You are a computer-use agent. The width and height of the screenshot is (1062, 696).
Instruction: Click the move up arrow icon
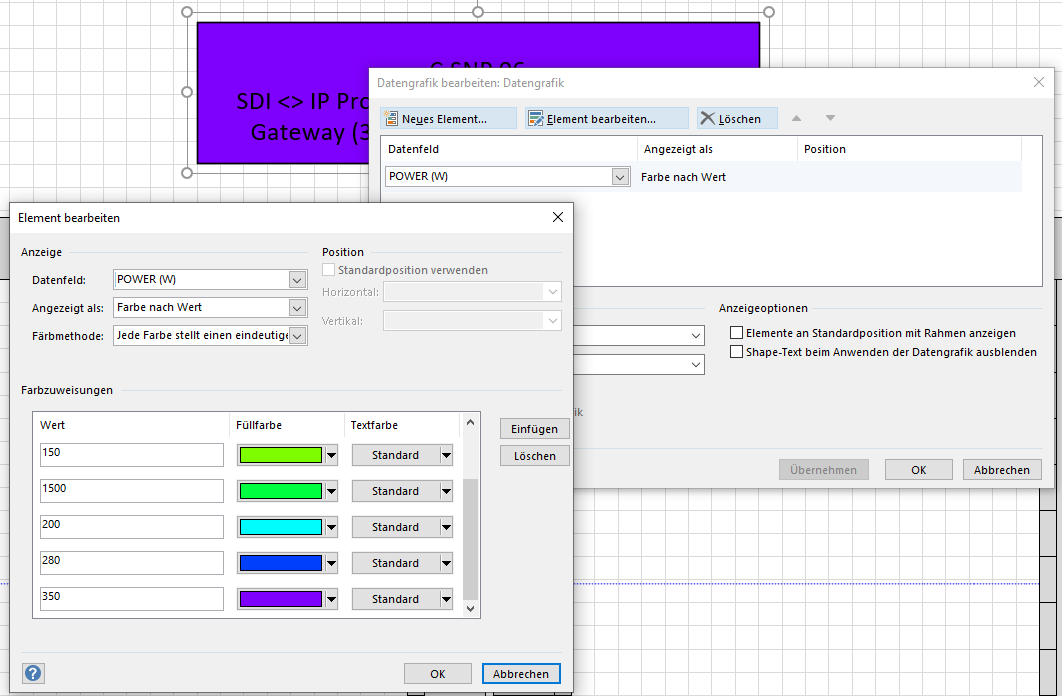(797, 118)
